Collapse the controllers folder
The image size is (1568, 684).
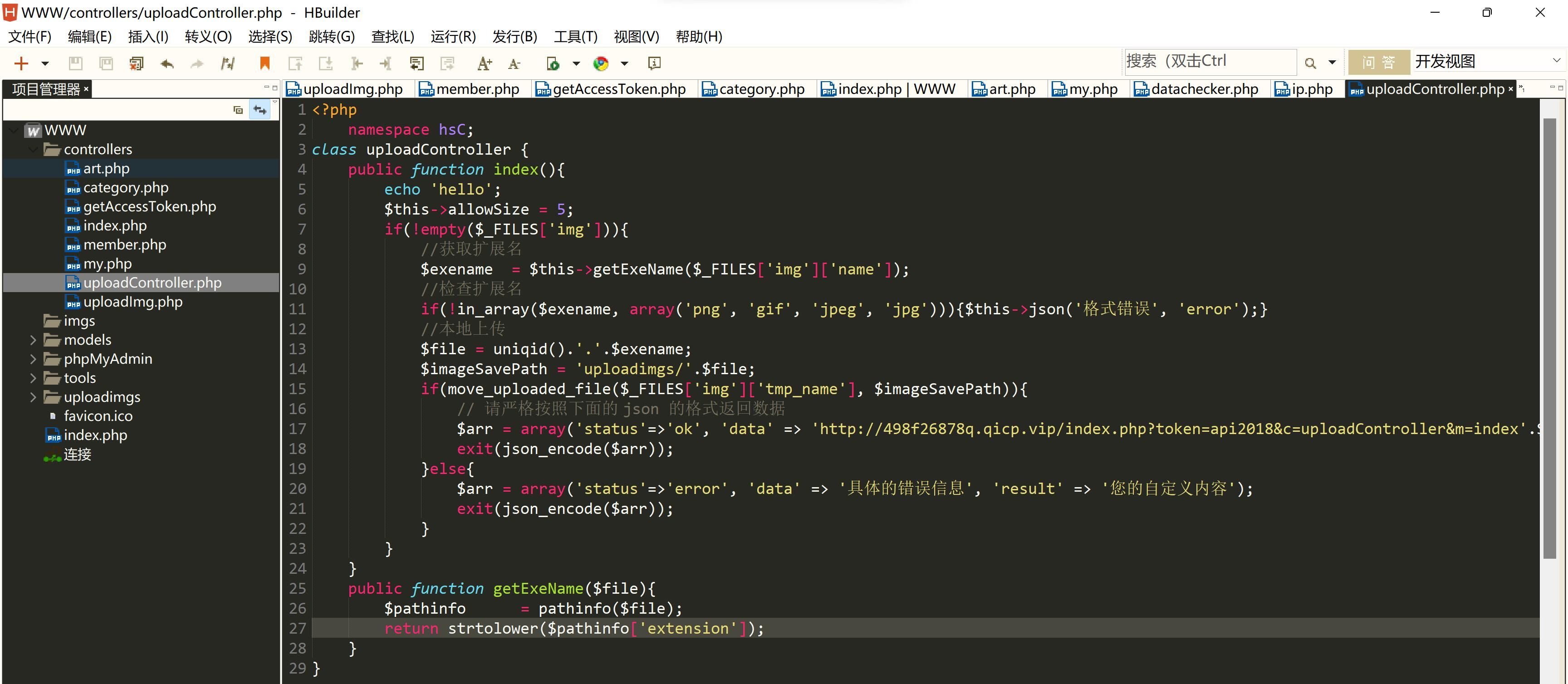click(34, 149)
